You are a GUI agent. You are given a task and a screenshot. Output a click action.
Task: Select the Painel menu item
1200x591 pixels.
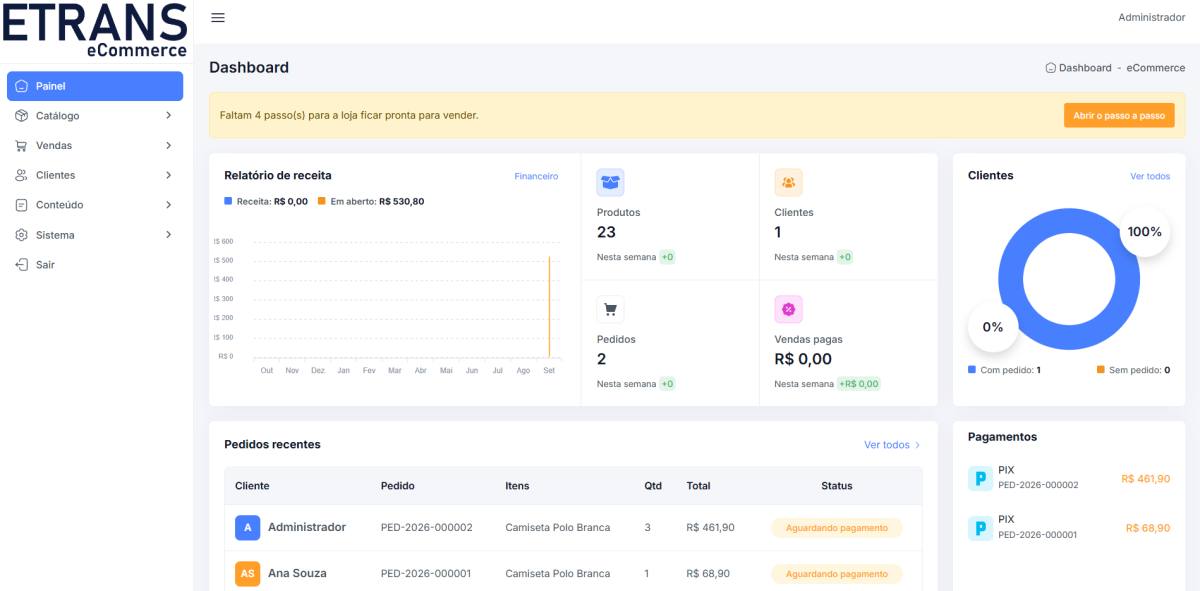[95, 86]
